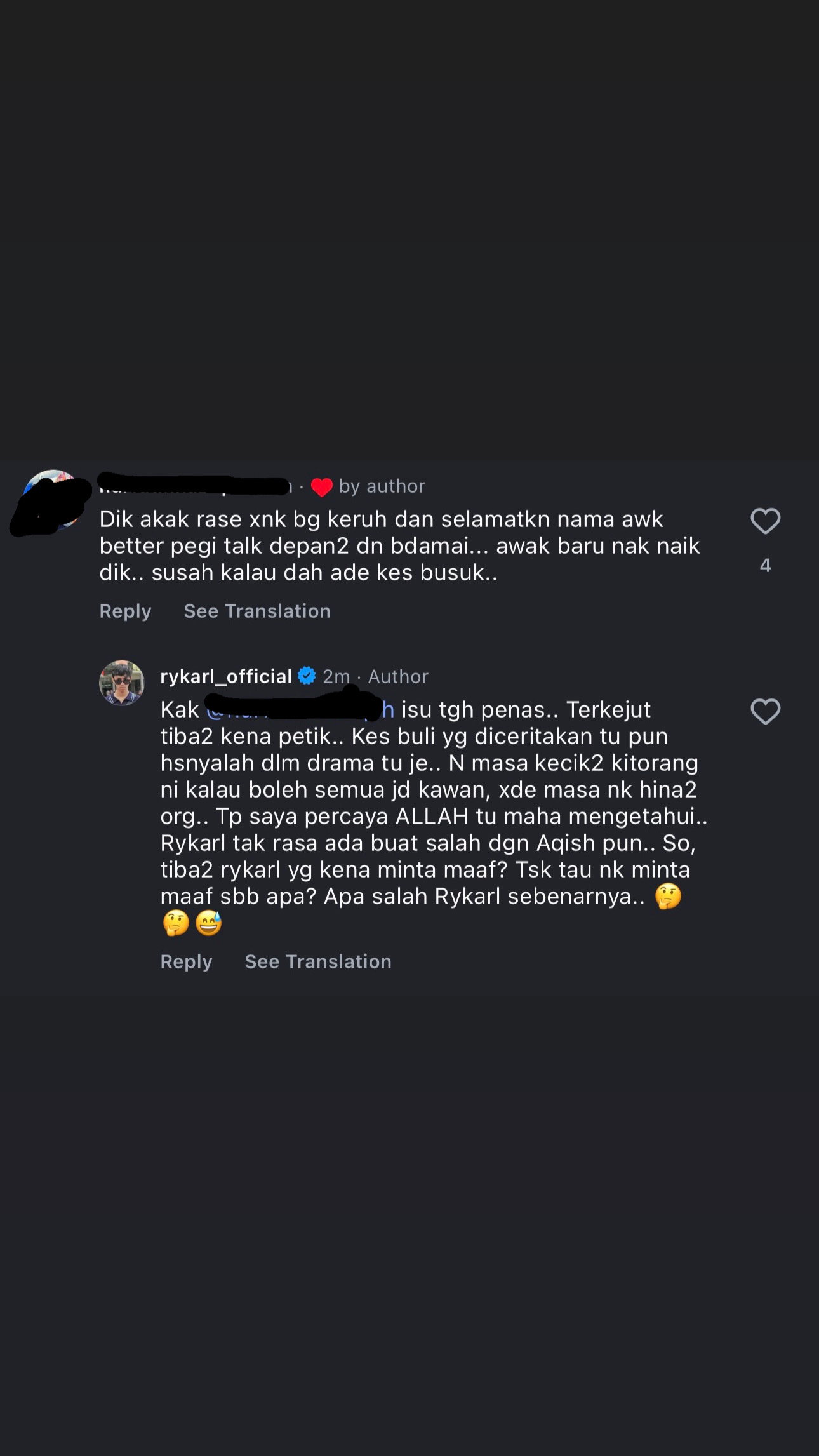Tap the 'by author' label
The height and width of the screenshot is (1456, 819).
(x=382, y=486)
